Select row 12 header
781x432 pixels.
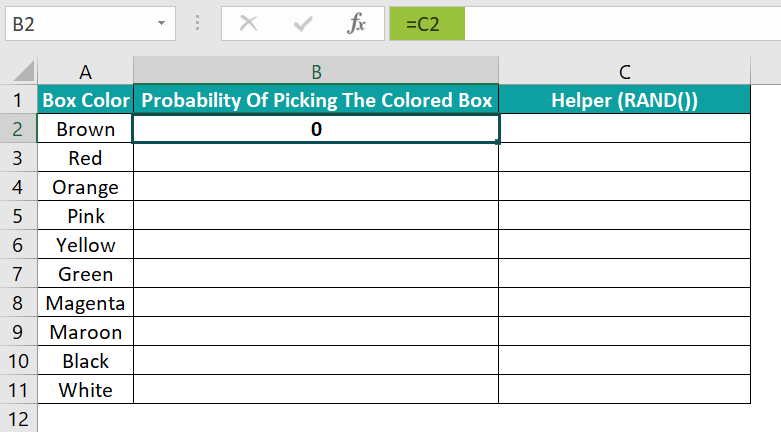(x=18, y=419)
